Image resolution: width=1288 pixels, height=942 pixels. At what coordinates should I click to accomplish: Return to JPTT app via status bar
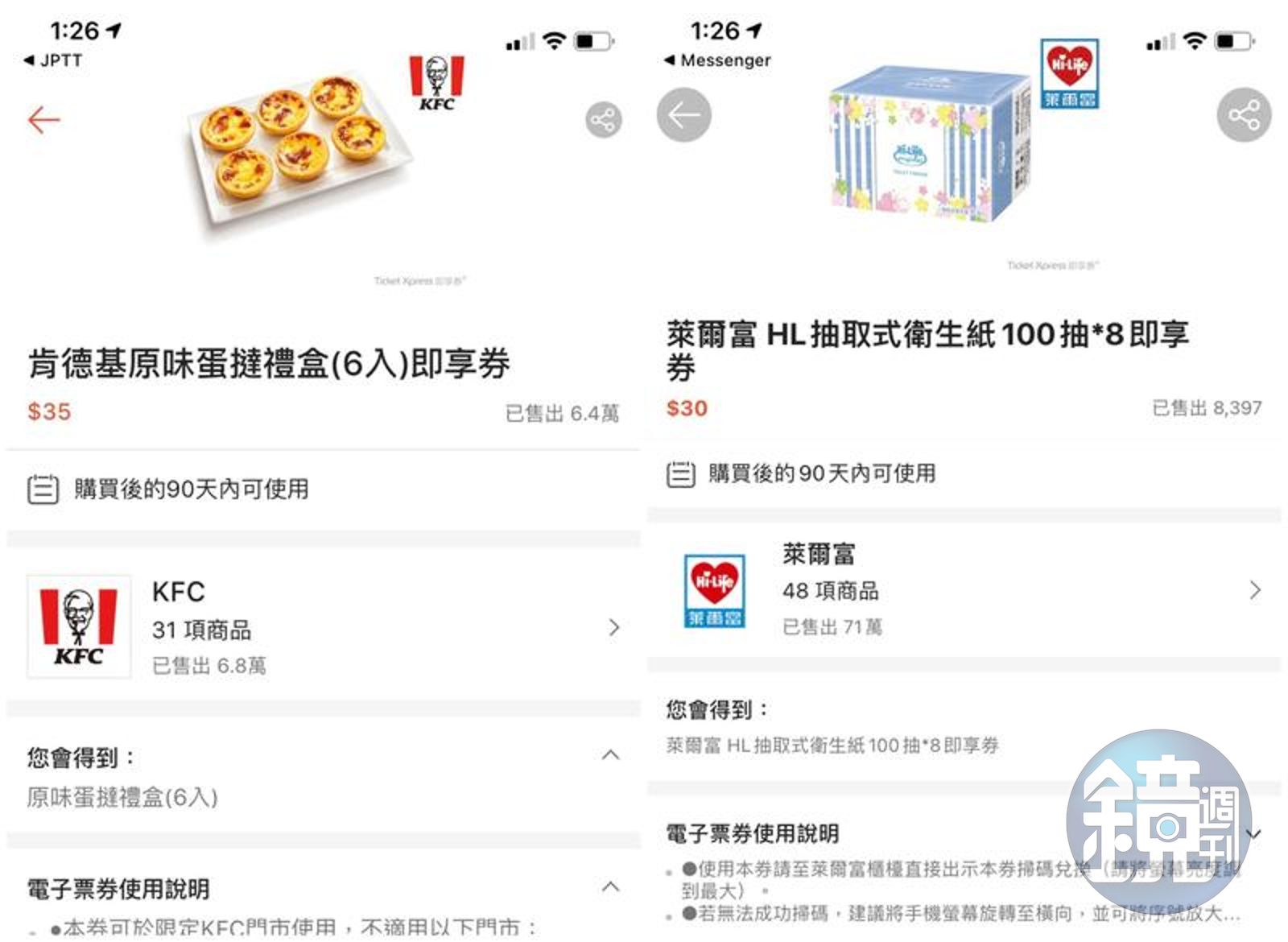click(53, 60)
